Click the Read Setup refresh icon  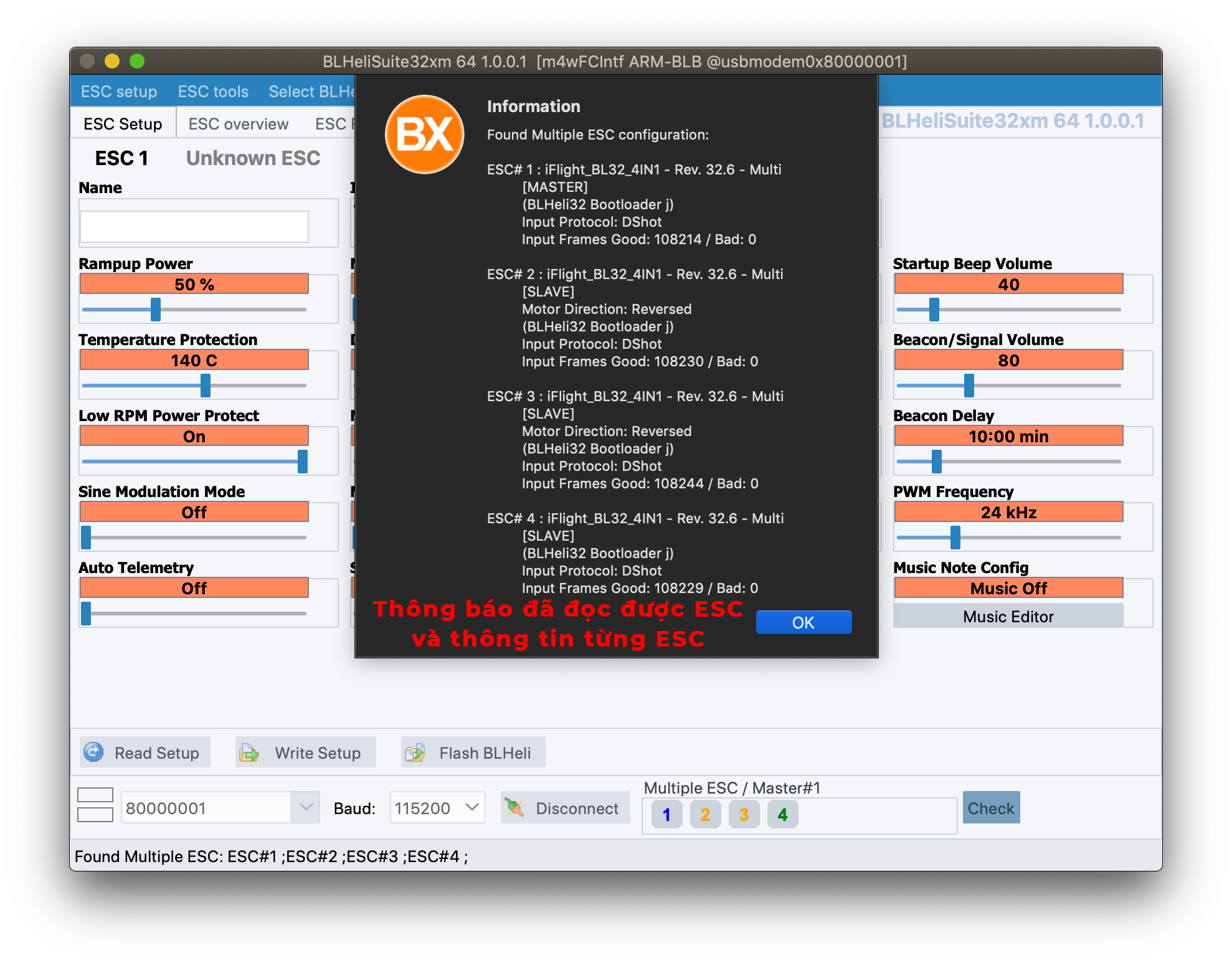click(x=94, y=752)
